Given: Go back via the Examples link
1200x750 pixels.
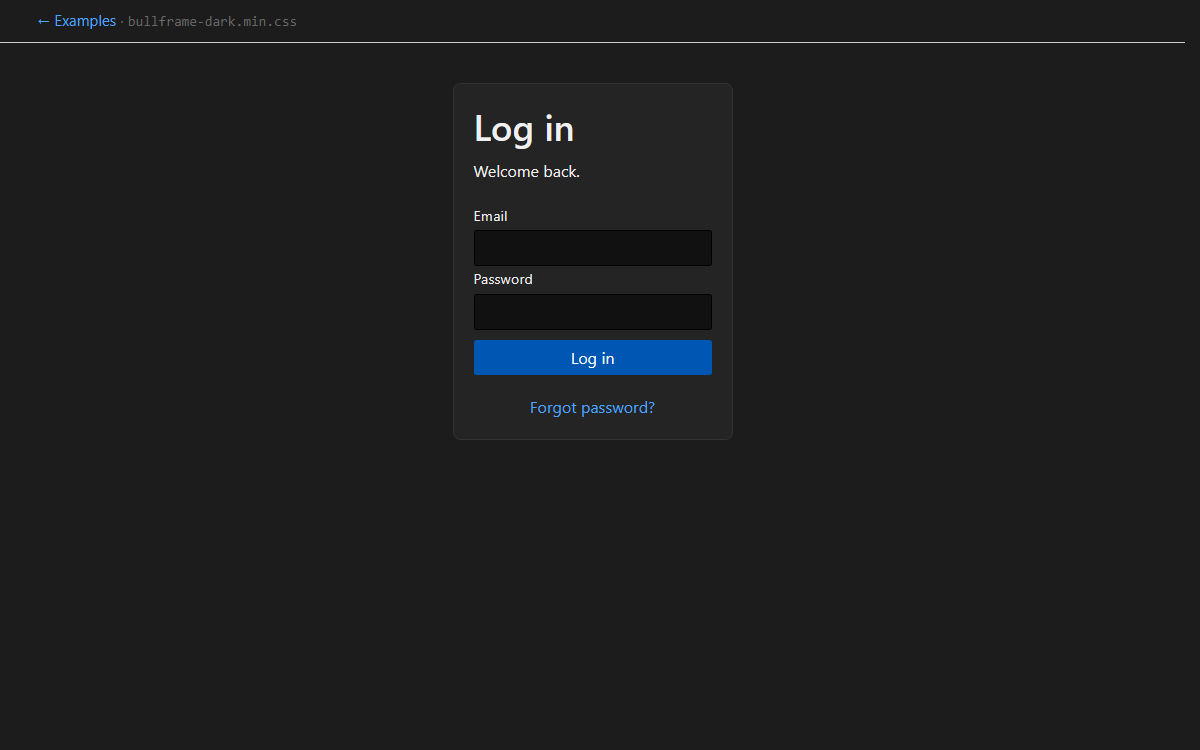Looking at the screenshot, I should click(76, 21).
